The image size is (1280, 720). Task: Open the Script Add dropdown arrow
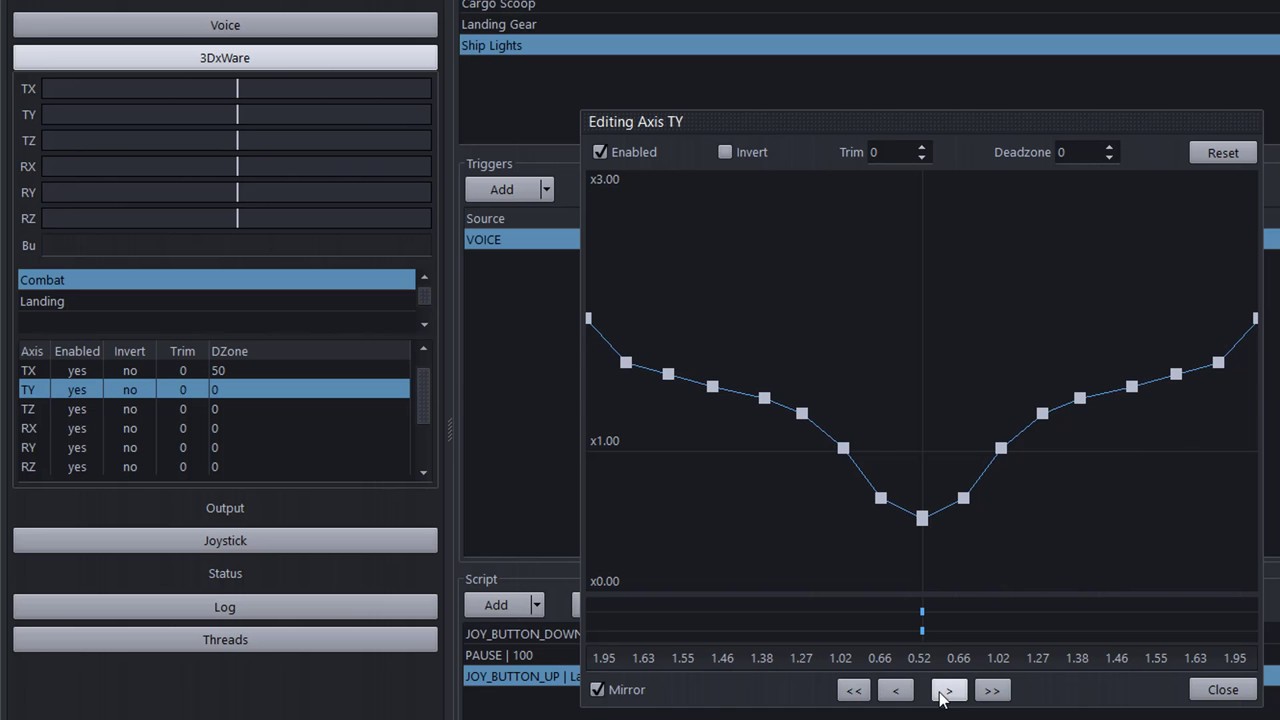point(537,605)
